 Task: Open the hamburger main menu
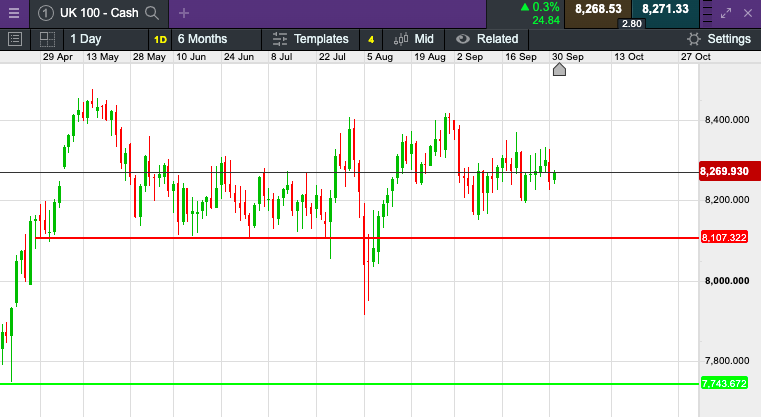[14, 13]
